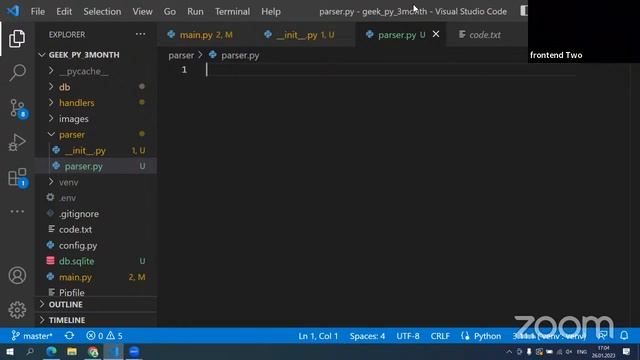Open the Terminal menu
The width and height of the screenshot is (640, 360).
tap(232, 11)
